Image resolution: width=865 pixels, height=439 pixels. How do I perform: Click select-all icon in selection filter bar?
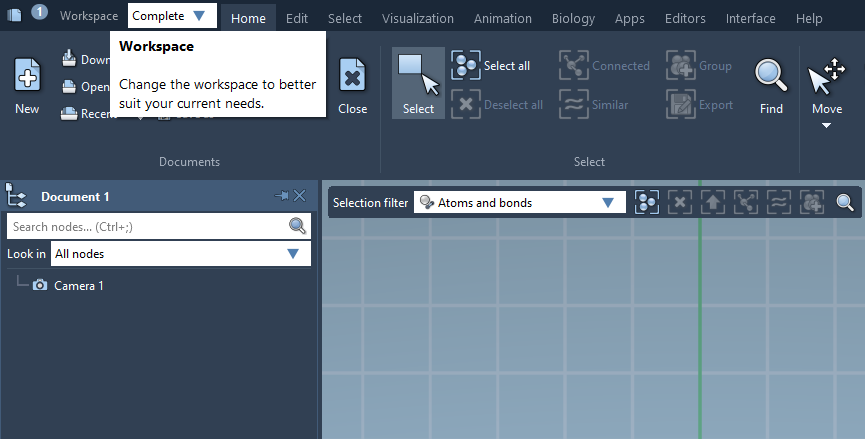click(647, 203)
